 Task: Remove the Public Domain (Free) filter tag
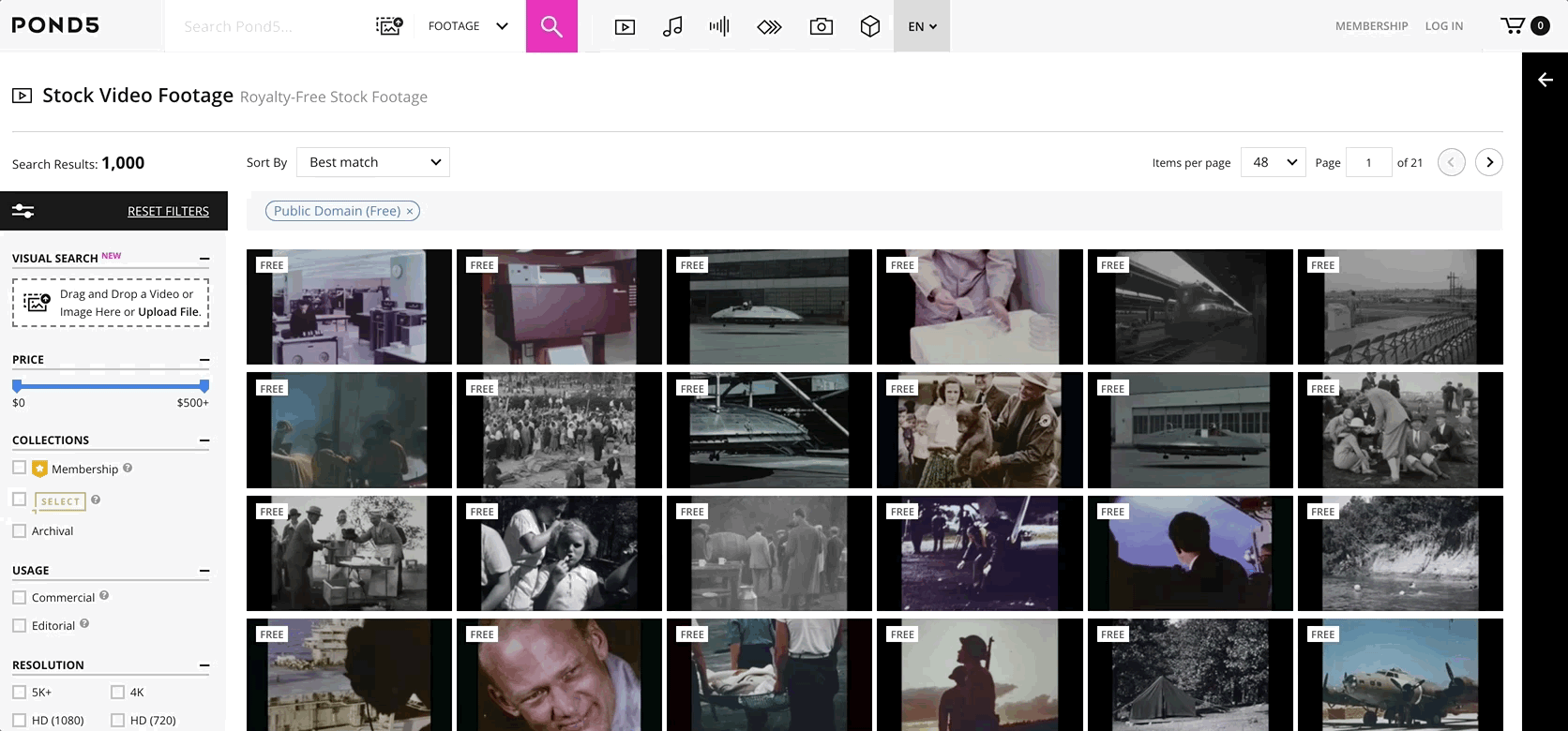click(x=410, y=212)
